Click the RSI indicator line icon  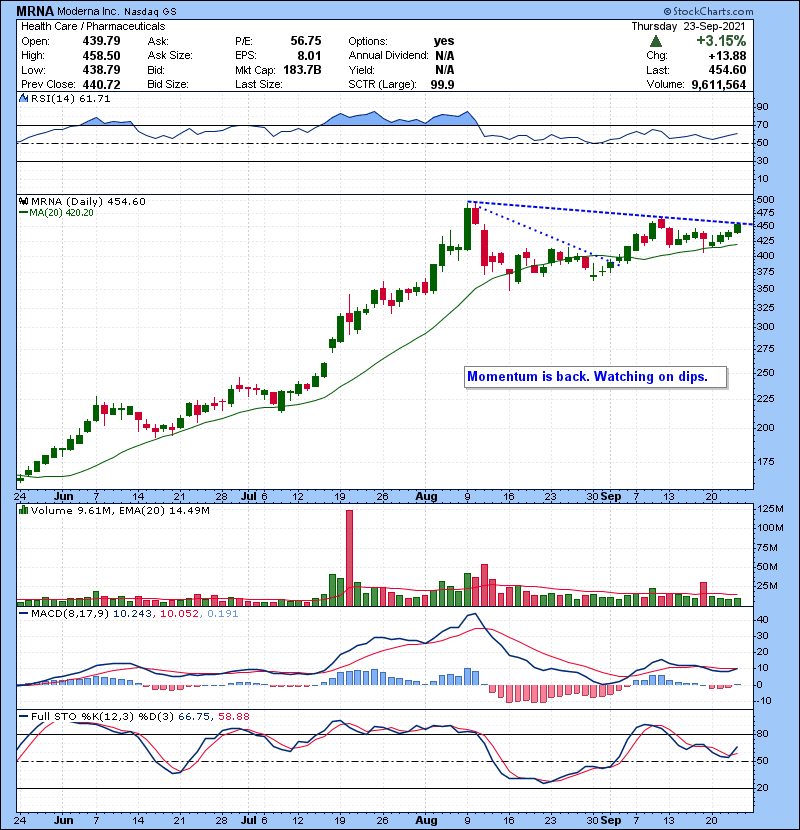(x=24, y=98)
